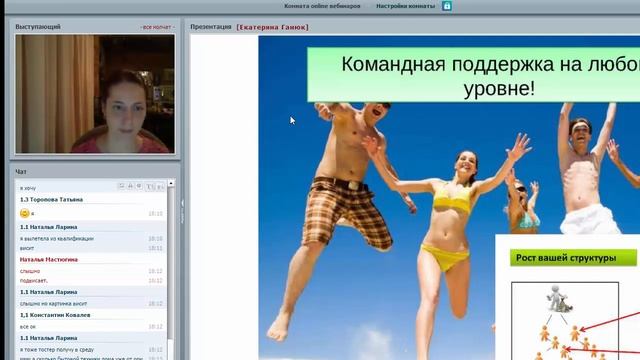Click the 'Чат' panel header
This screenshot has width=640, height=360.
point(21,172)
